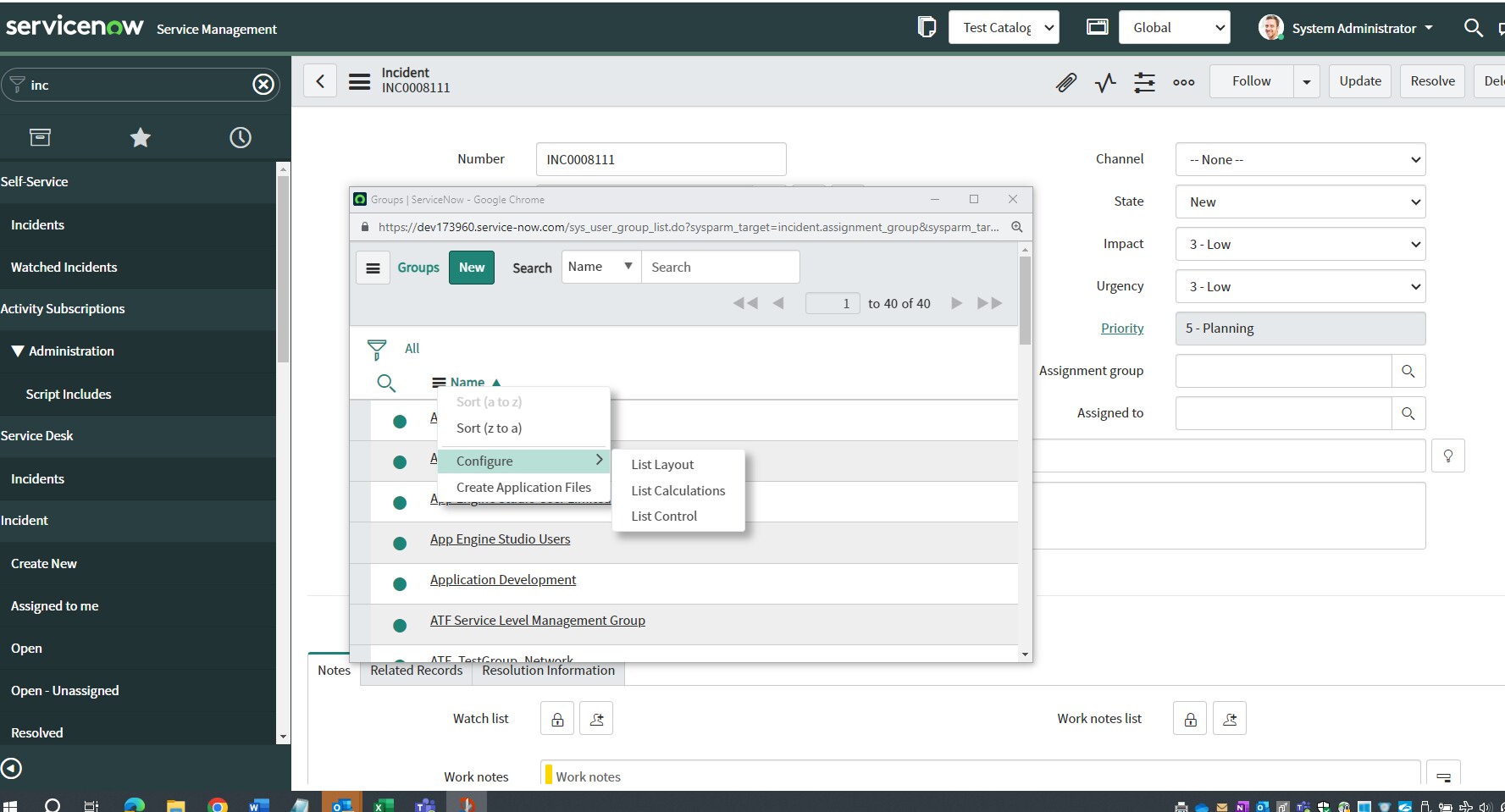Click the personalize form settings icon
Screen dimensions: 1505x812
click(x=1144, y=82)
